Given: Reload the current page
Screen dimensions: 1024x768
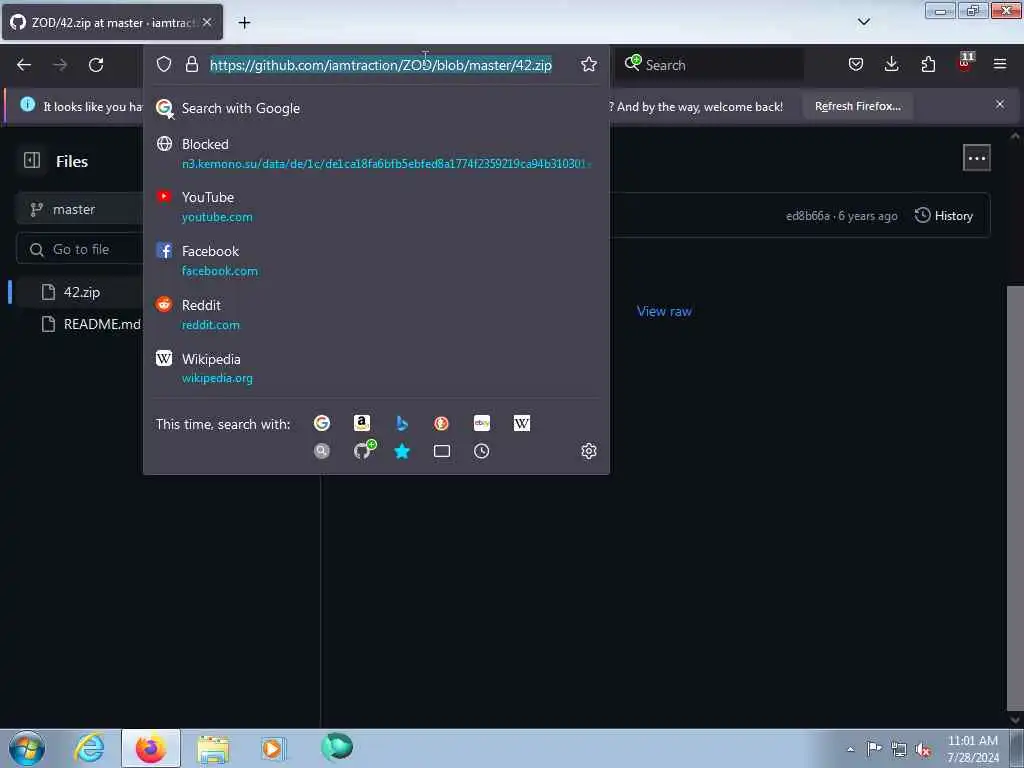Looking at the screenshot, I should point(96,65).
